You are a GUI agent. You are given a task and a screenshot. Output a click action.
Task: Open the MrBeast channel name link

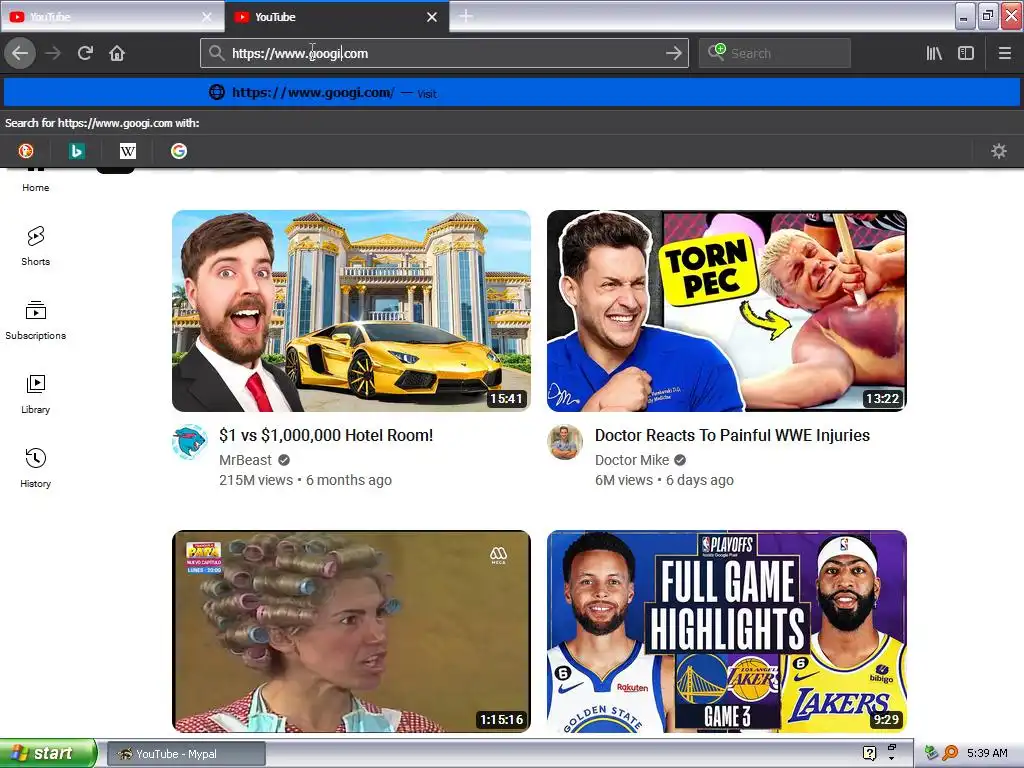[x=246, y=460]
